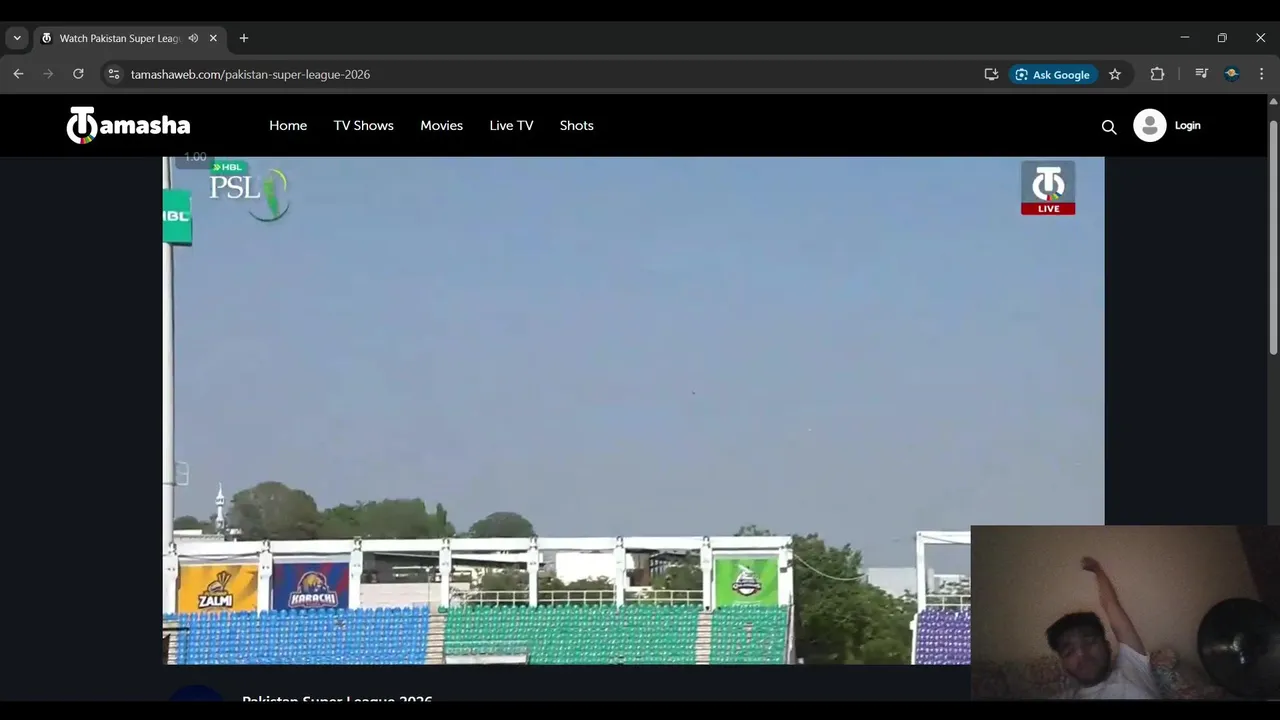Open the Extensions puzzle icon

pos(1157,74)
